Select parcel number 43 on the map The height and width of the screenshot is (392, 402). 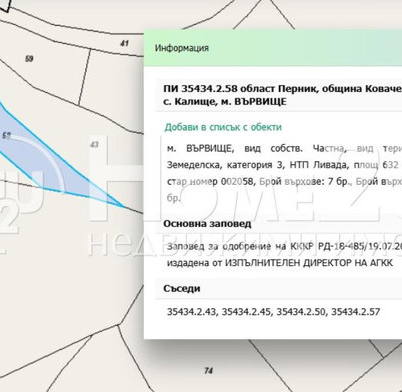95,144
